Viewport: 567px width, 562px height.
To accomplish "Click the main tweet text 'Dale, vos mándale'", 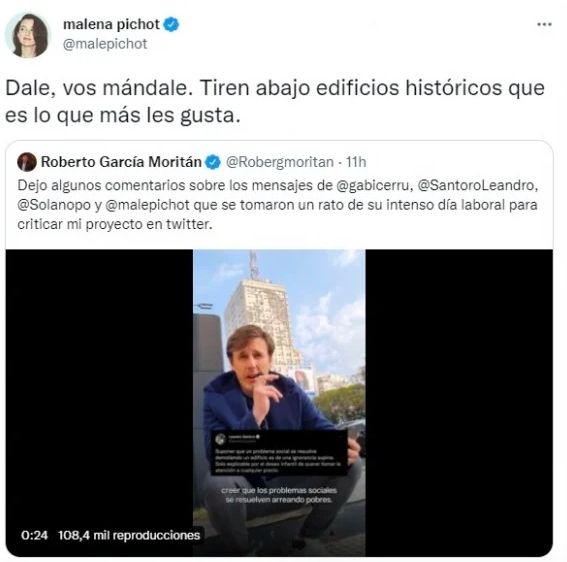I will 274,102.
